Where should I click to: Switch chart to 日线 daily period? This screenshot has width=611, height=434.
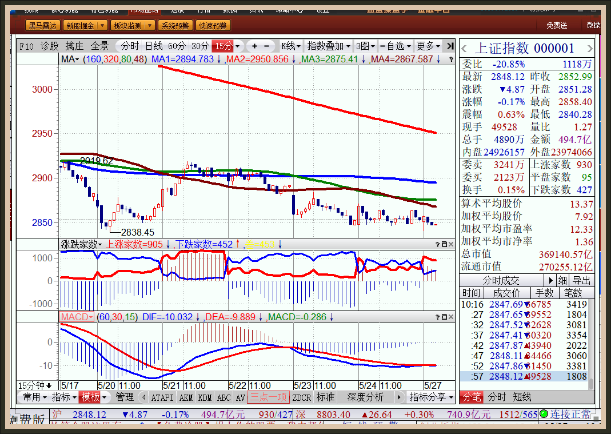154,46
